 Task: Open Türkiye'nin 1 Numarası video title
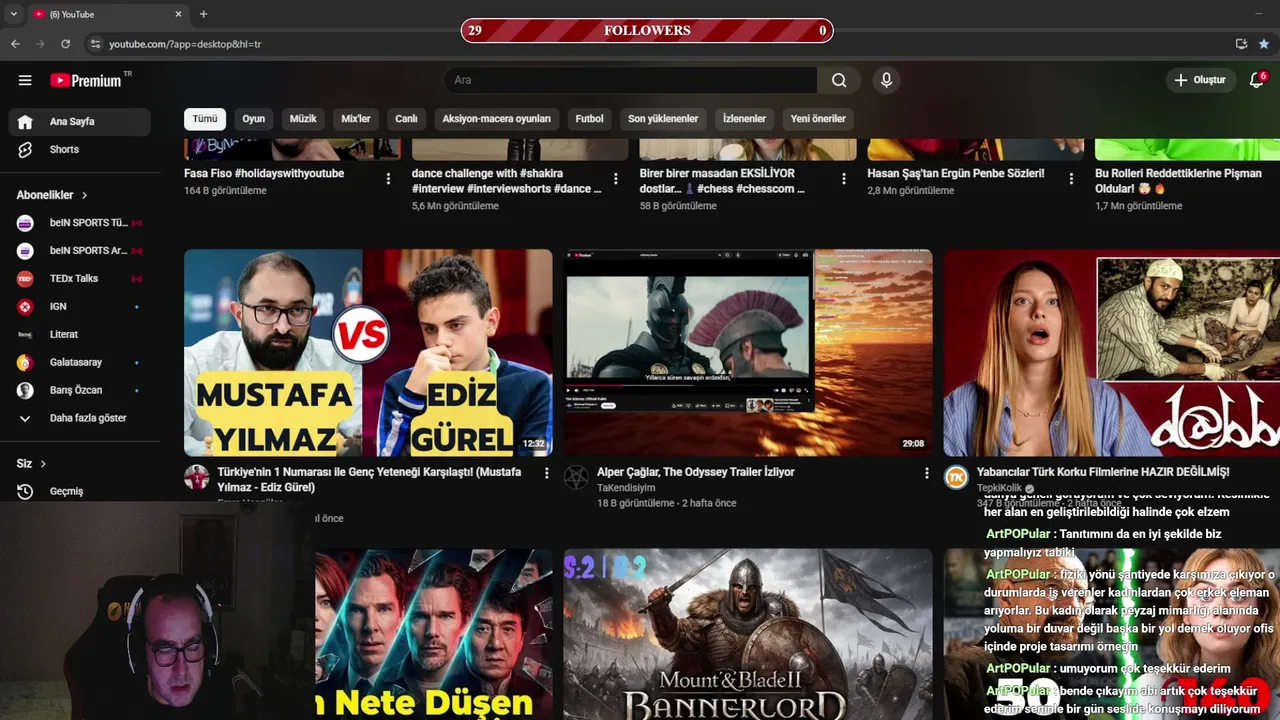tap(369, 480)
